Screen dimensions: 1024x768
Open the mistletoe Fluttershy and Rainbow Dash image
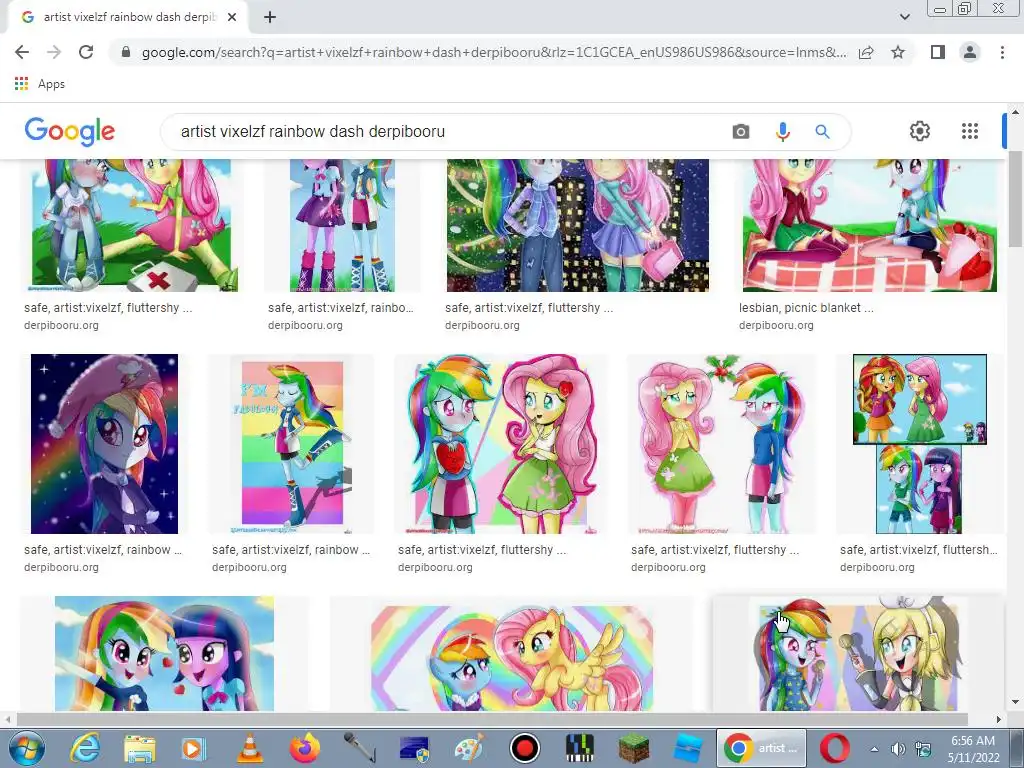(721, 444)
